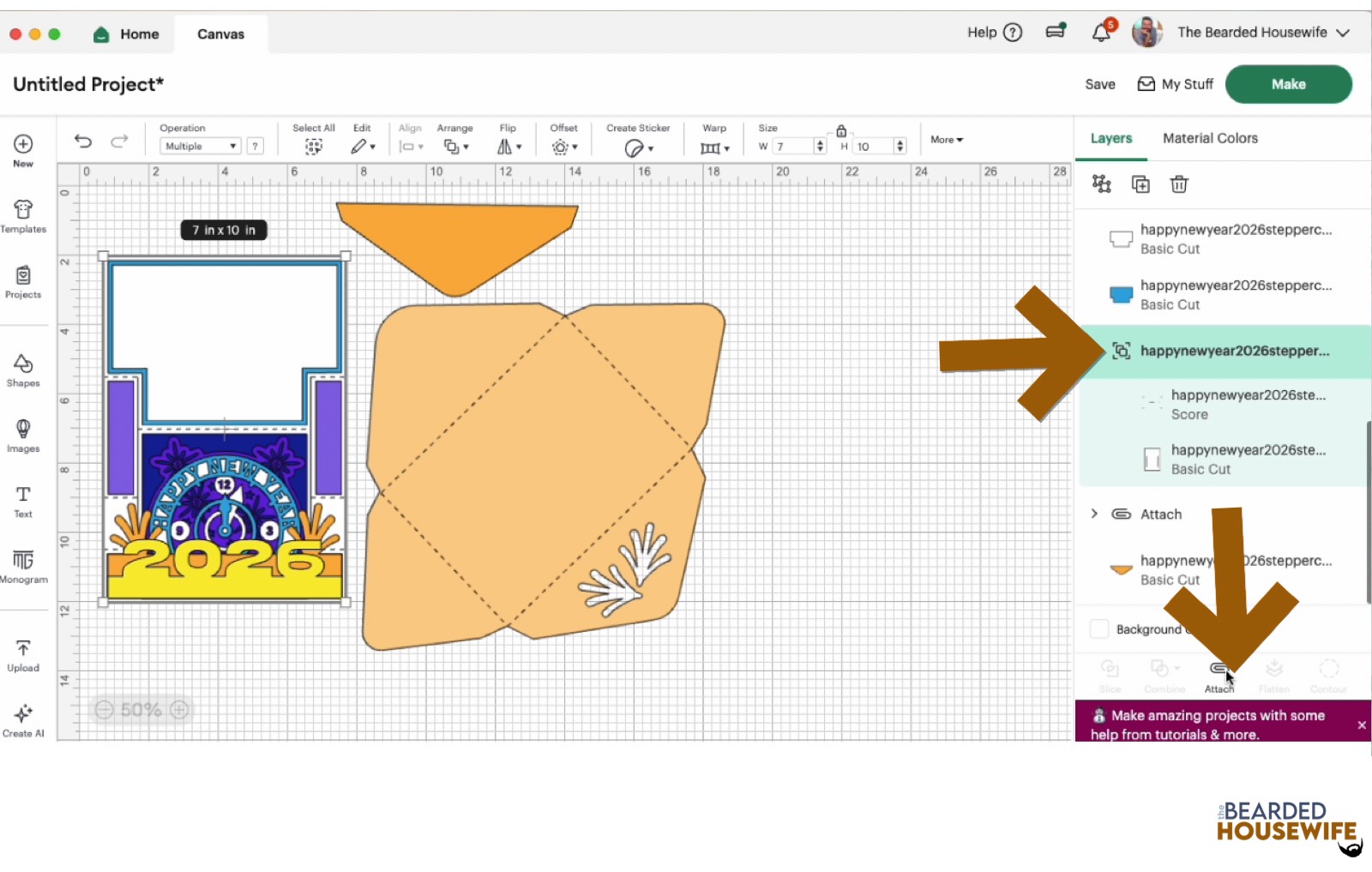This screenshot has width=1372, height=872.
Task: Click the Save button
Action: 1100,84
